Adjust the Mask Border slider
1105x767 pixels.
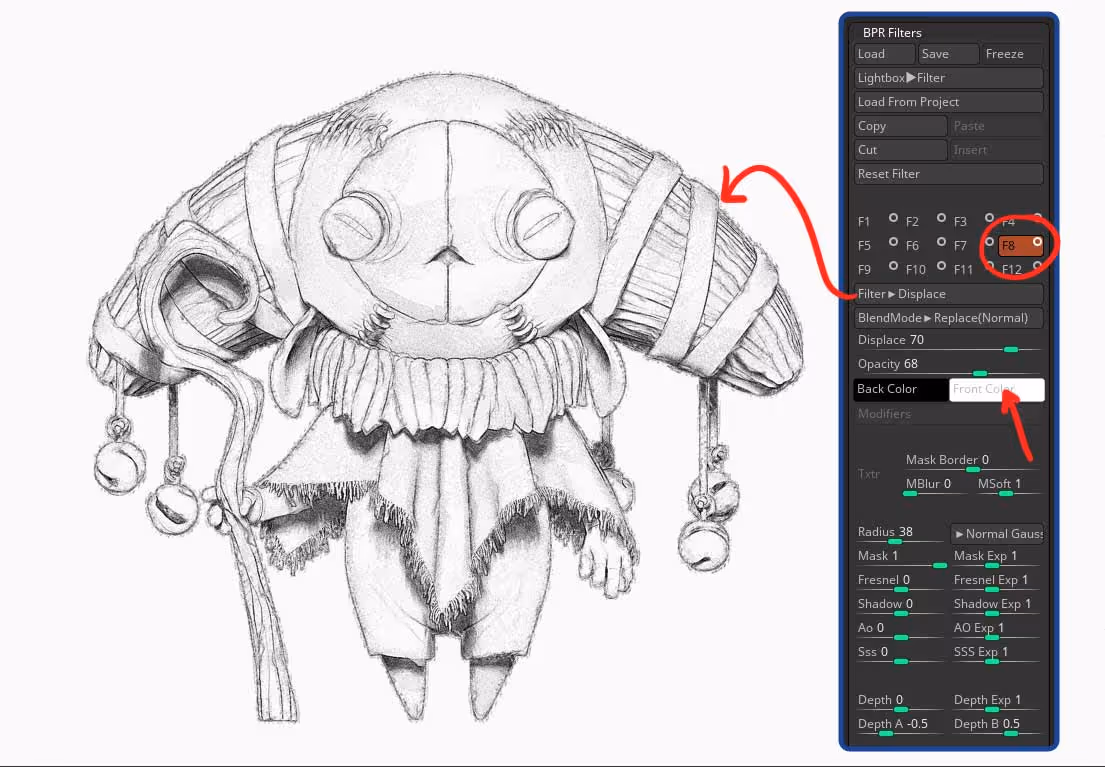973,462
